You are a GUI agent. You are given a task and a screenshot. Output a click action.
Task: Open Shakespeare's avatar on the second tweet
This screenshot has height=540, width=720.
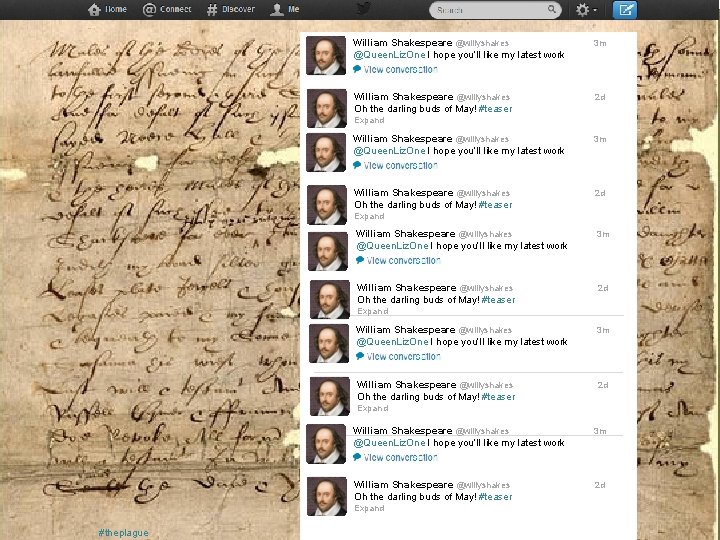coord(327,108)
